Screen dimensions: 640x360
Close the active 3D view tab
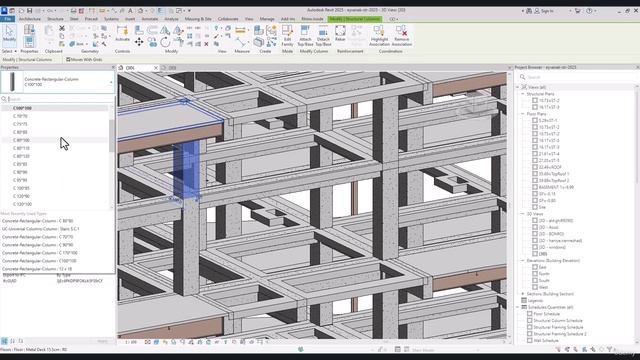(x=156, y=68)
